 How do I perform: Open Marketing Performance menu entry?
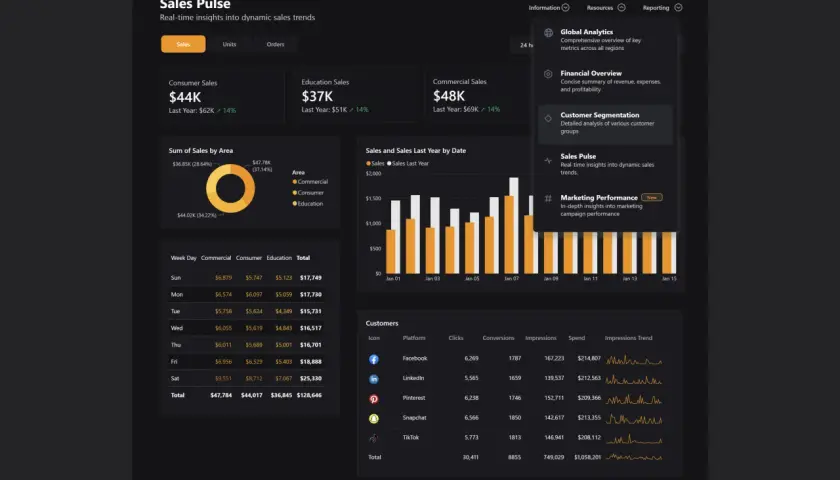coord(605,205)
